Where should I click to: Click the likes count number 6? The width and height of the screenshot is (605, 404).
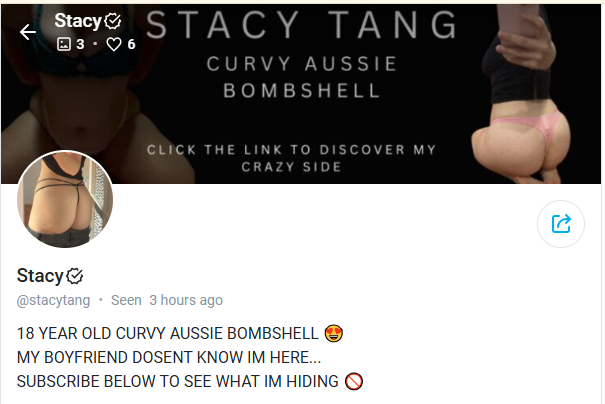click(132, 44)
